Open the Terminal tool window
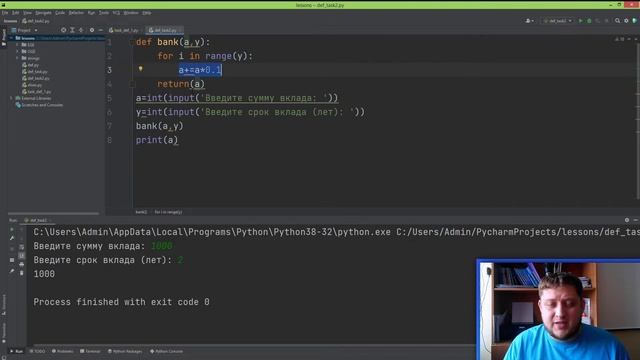Screen dimensions: 640x360 pos(90,351)
